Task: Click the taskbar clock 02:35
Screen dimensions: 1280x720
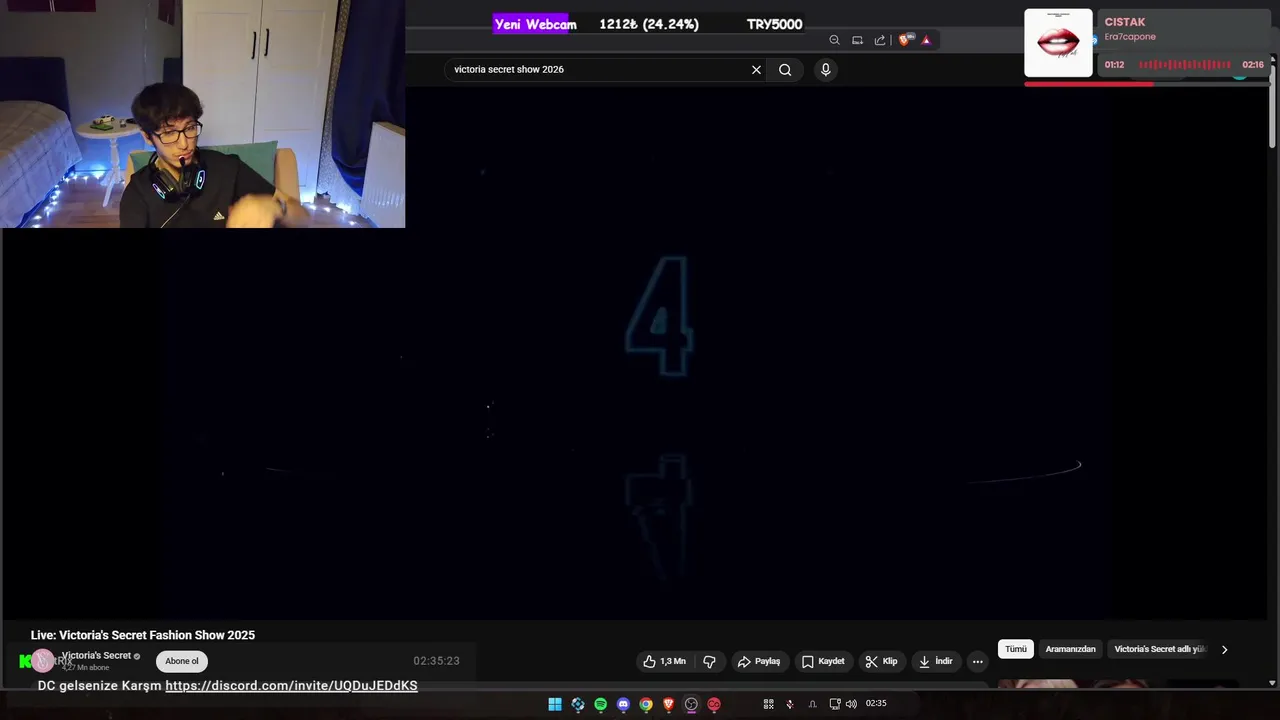Action: pos(876,704)
